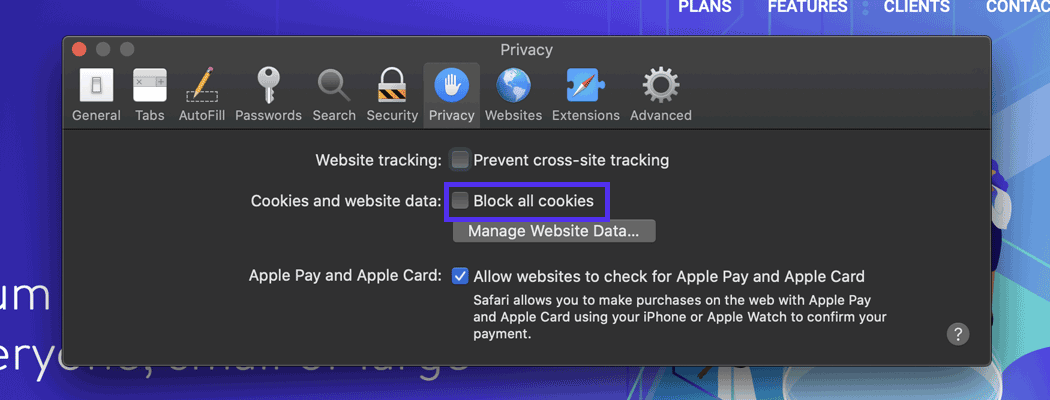Click the help question mark button
Image resolution: width=1050 pixels, height=400 pixels.
958,334
